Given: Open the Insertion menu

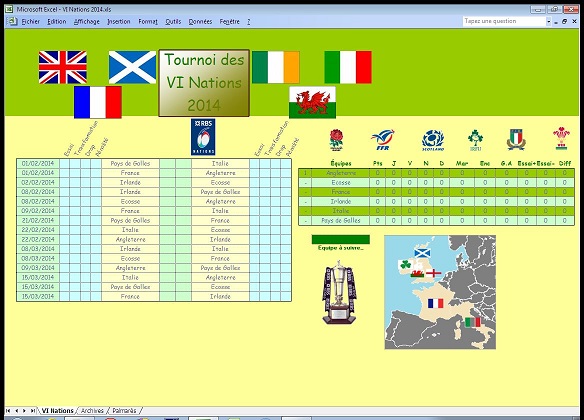Looking at the screenshot, I should [x=119, y=22].
